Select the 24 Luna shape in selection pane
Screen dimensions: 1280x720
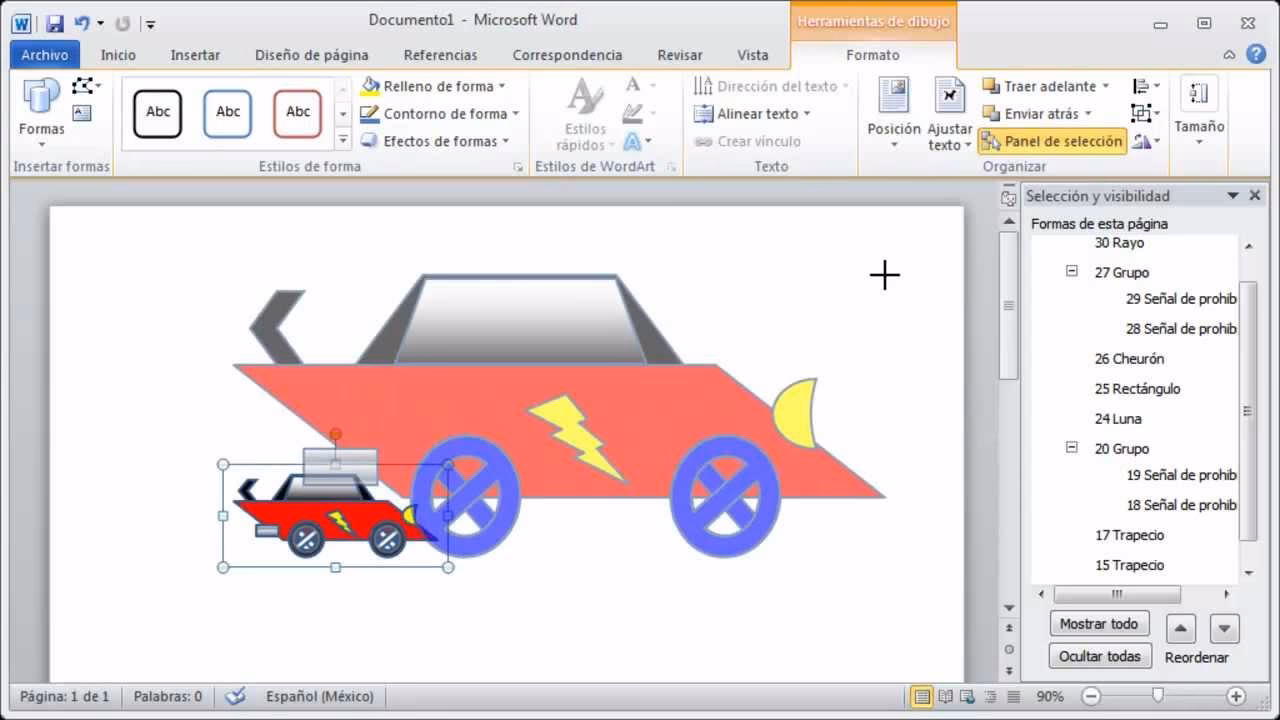1117,418
